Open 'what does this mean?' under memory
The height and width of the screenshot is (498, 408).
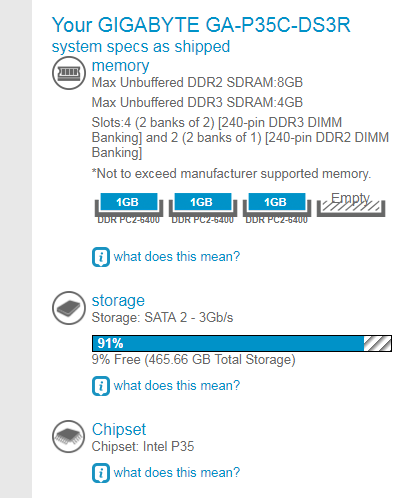(177, 257)
